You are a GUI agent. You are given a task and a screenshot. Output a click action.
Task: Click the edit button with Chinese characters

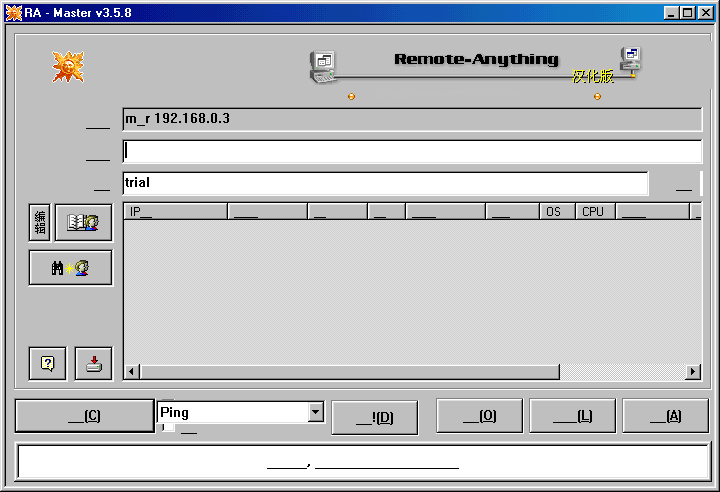pyautogui.click(x=40, y=223)
